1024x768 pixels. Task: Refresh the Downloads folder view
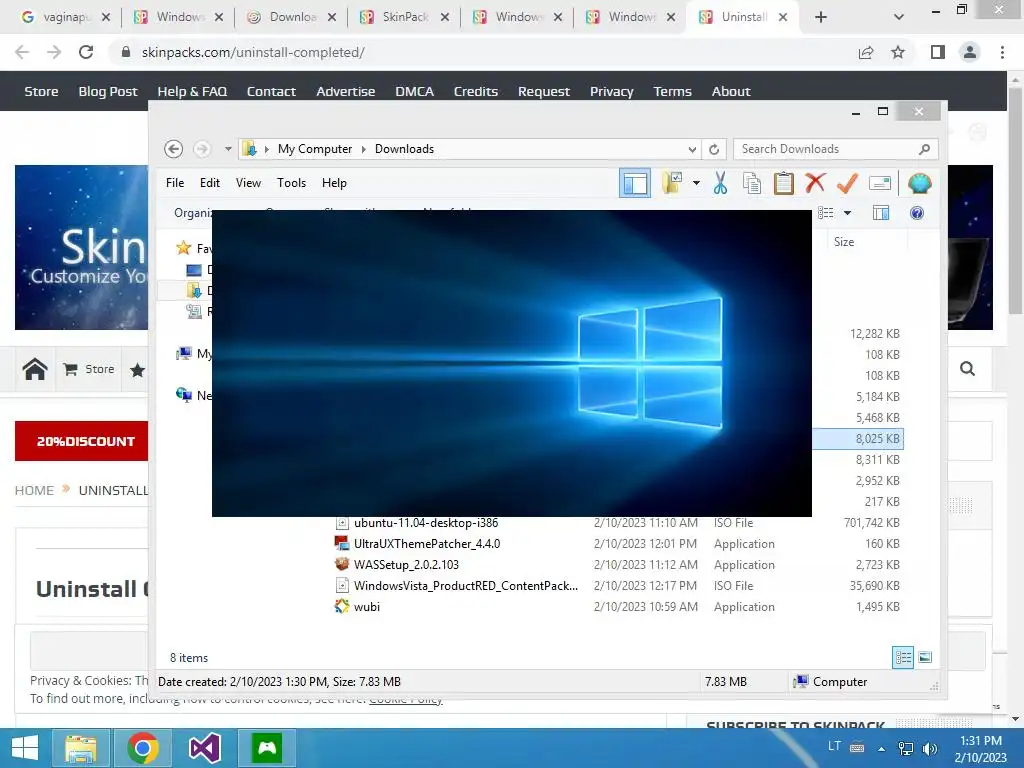pos(714,150)
